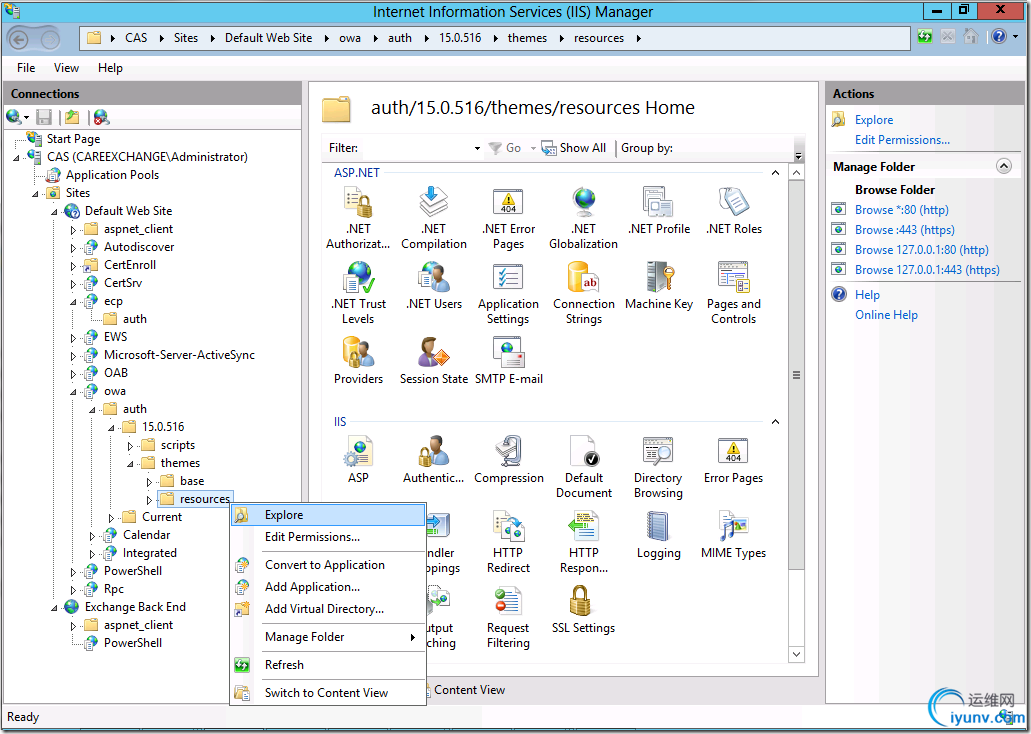Expand the PowerShell node under Default Web Site
This screenshot has height=734, width=1031.
pos(74,572)
